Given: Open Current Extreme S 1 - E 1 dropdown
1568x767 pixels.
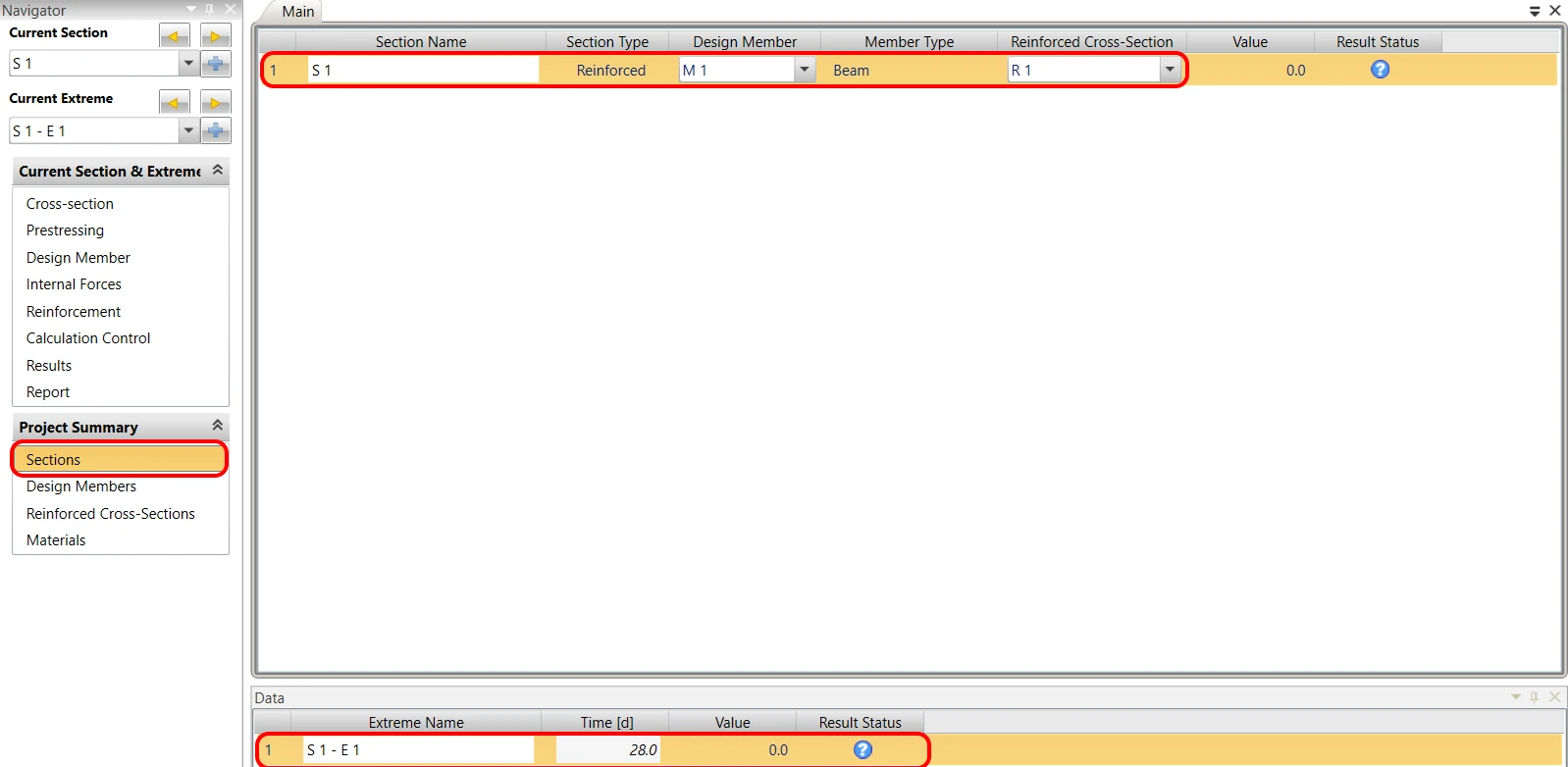Looking at the screenshot, I should (188, 130).
